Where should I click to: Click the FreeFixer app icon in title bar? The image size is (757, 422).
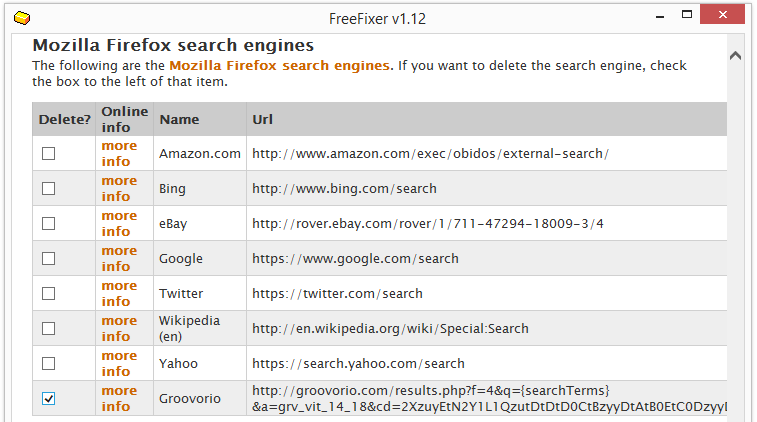coord(22,18)
